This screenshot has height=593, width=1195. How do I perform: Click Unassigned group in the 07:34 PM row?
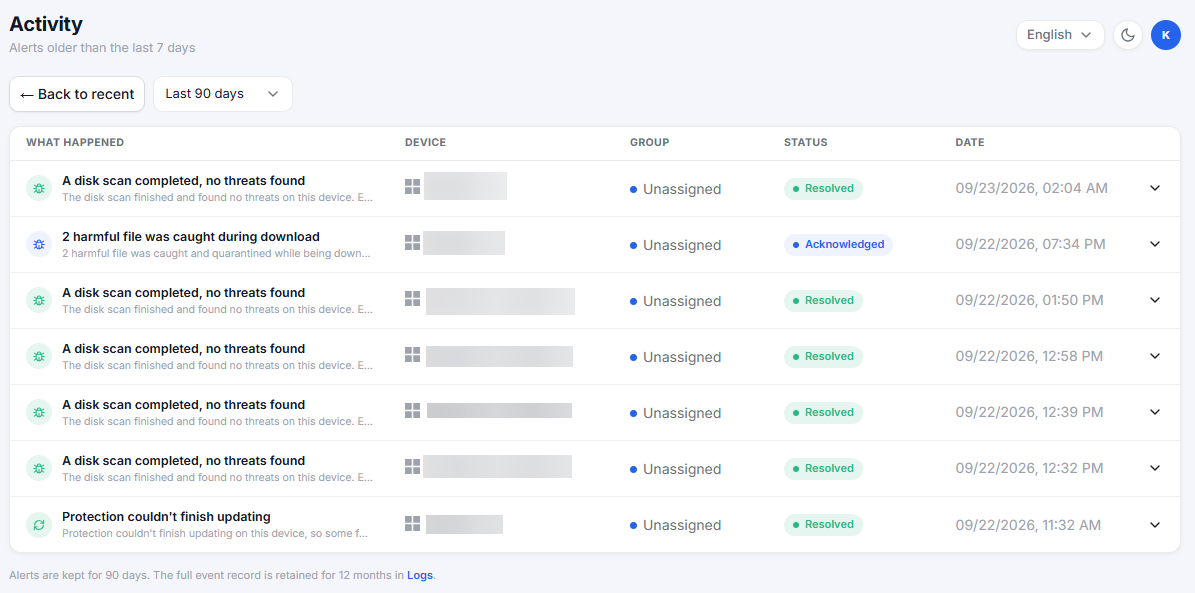point(676,245)
